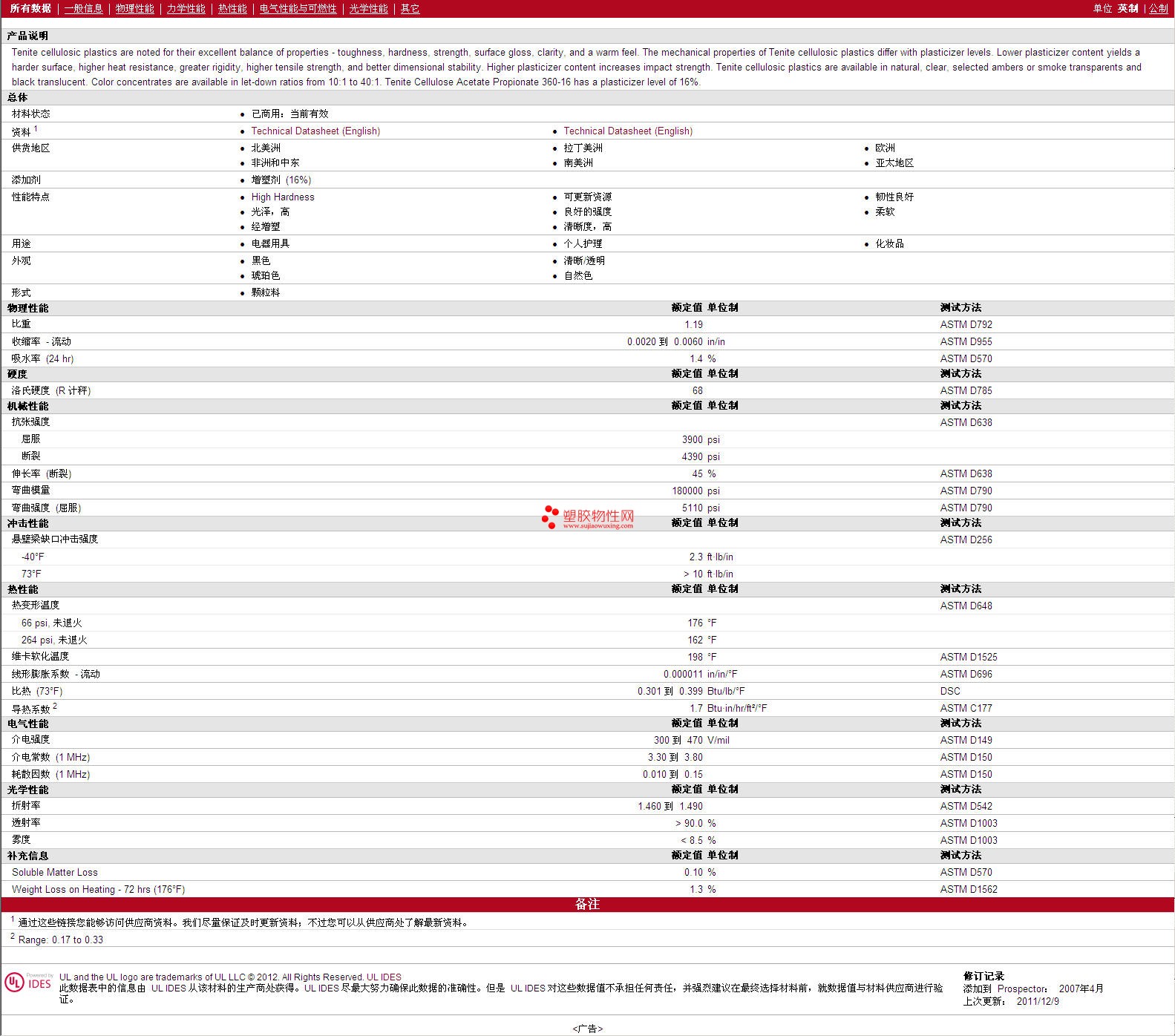
Task: Click the 断裂 tensile value 4390
Action: (x=692, y=456)
